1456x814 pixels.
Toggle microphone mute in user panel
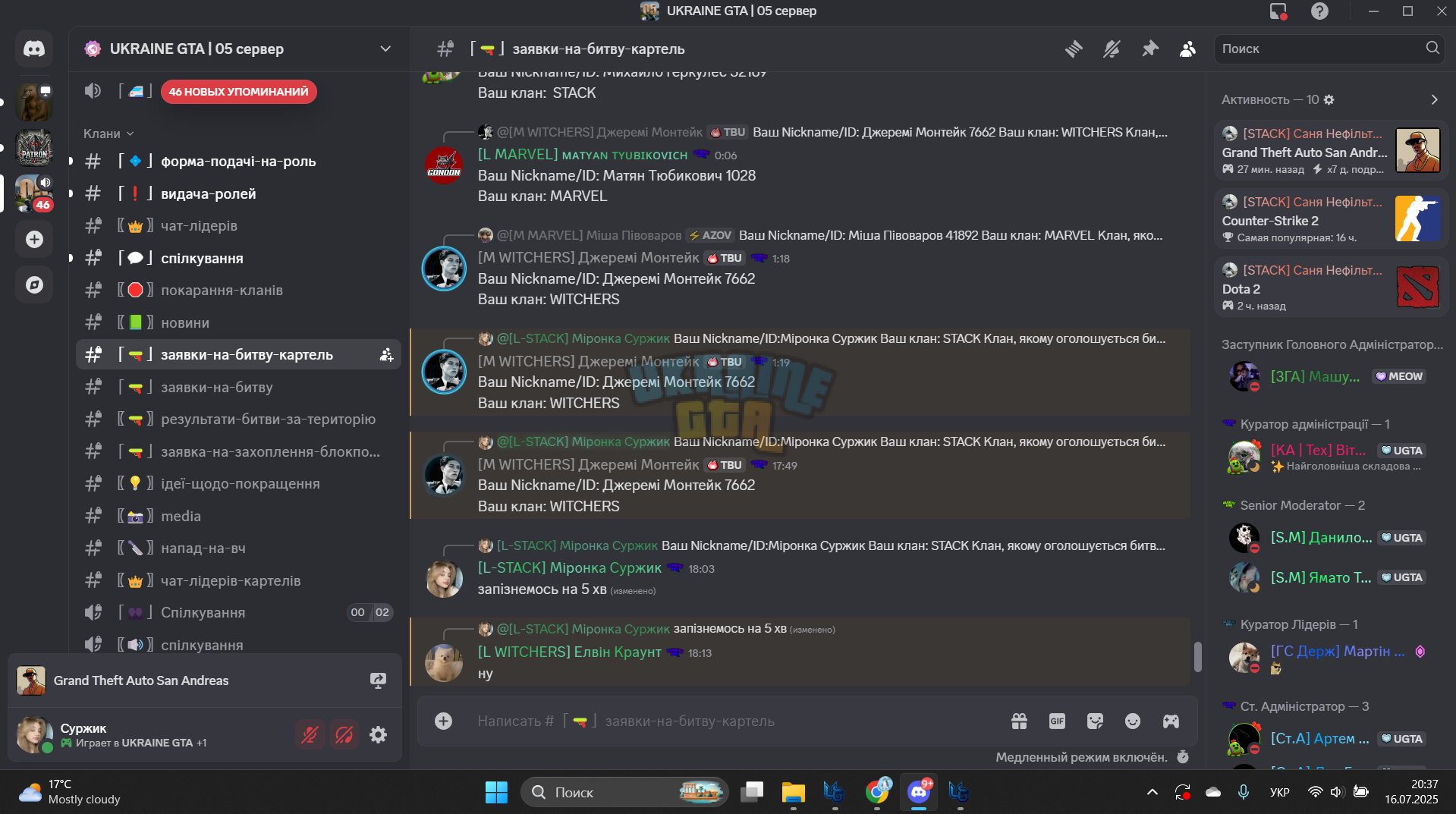(310, 734)
